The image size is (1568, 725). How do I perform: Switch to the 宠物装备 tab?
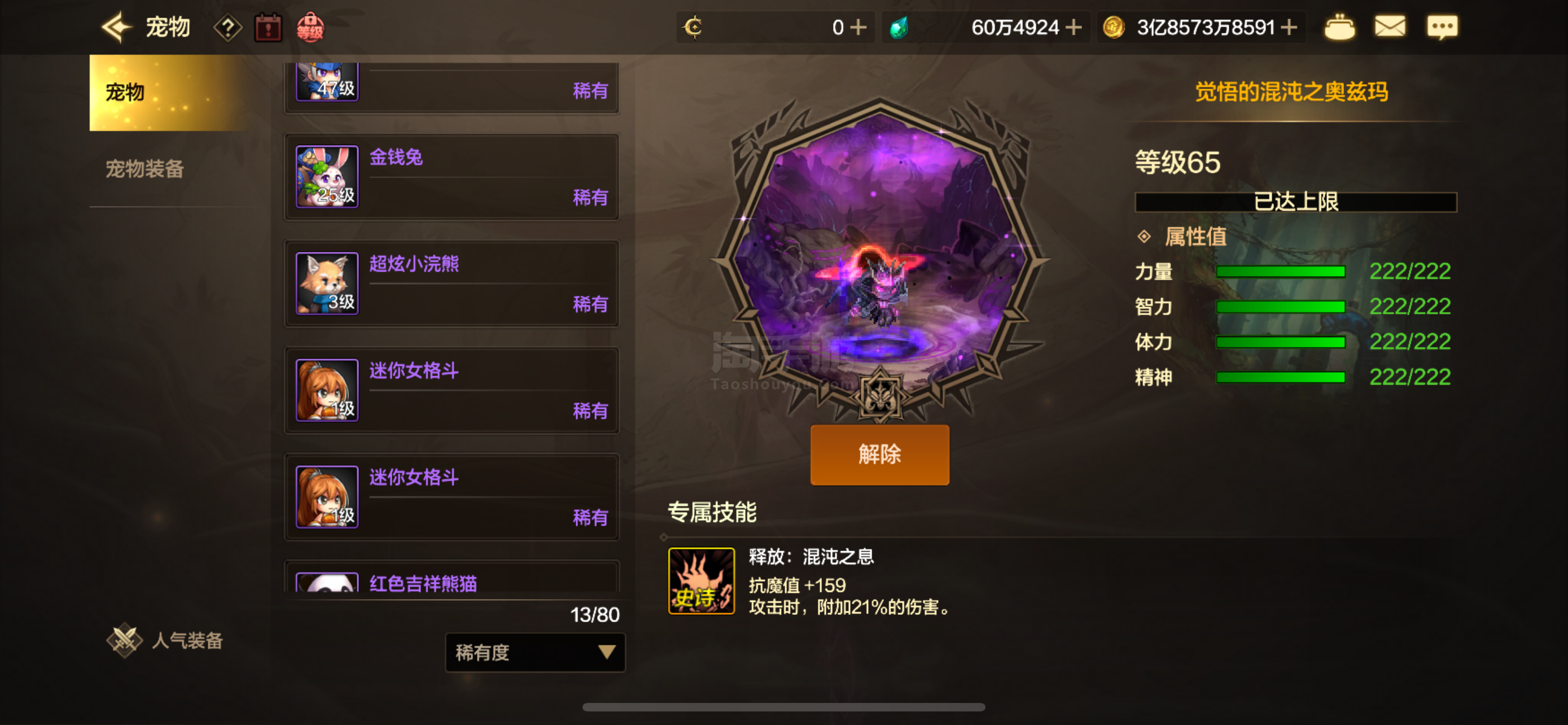145,169
